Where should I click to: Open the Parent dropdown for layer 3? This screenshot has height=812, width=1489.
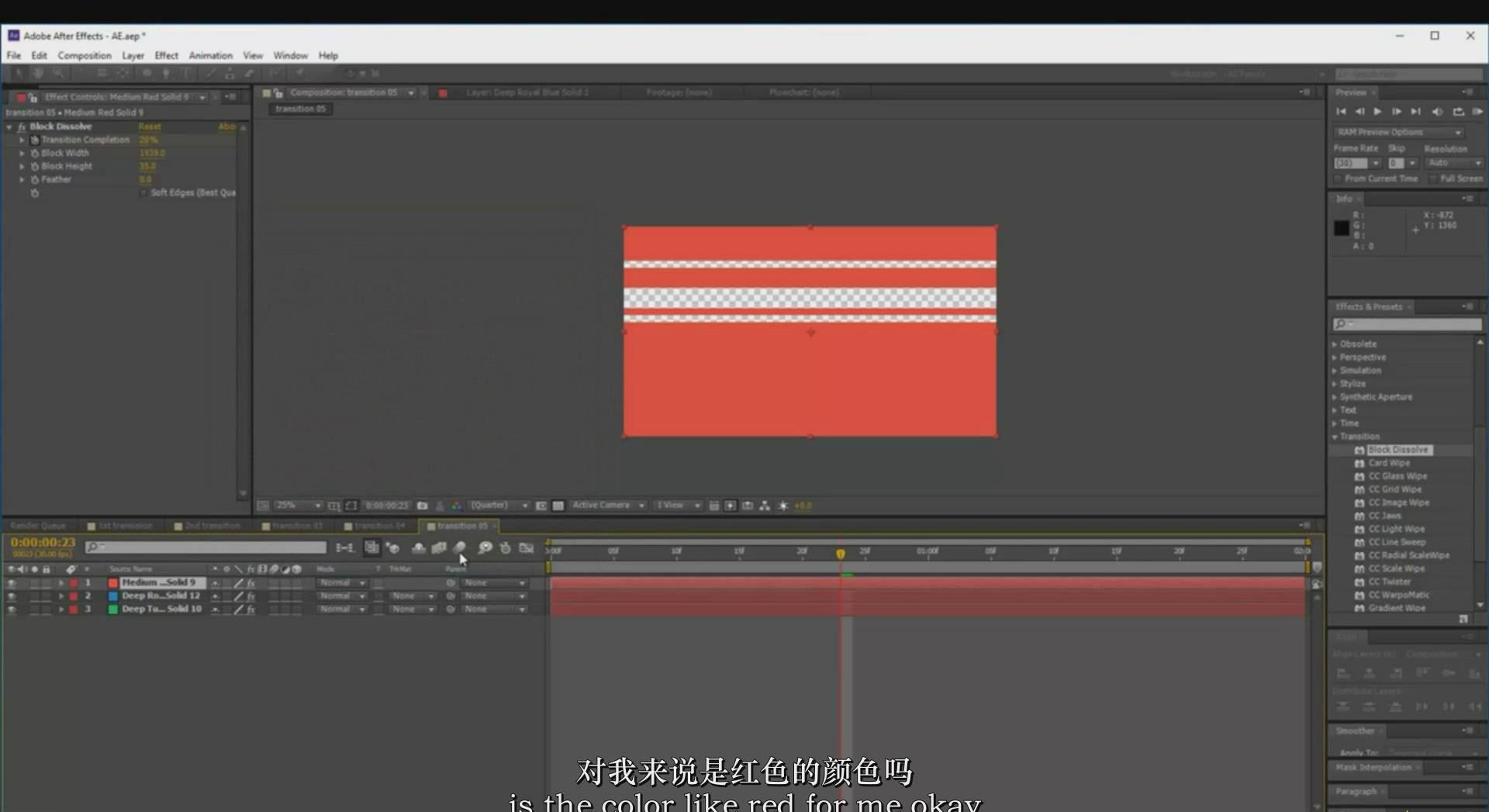(494, 610)
